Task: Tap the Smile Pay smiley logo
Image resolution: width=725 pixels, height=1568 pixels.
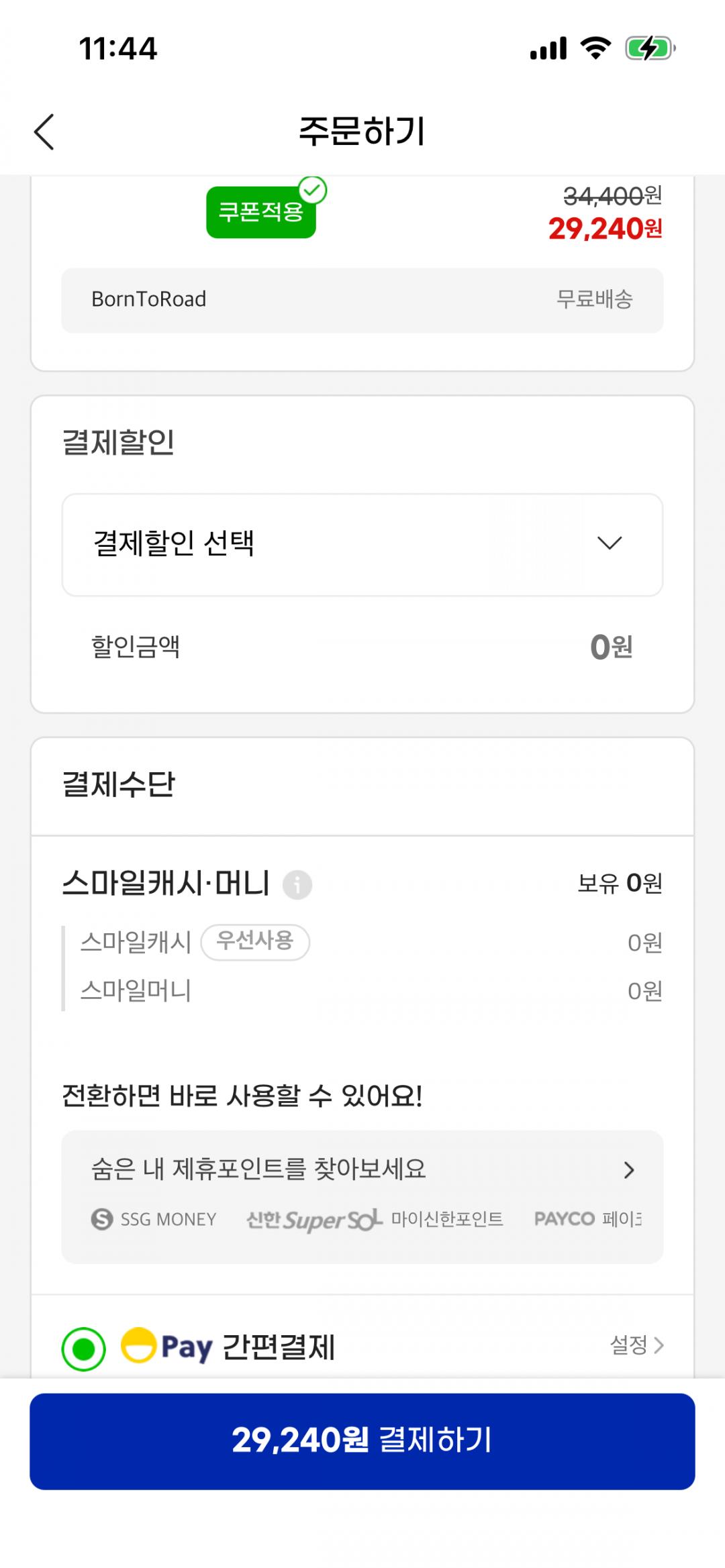Action: (138, 1345)
